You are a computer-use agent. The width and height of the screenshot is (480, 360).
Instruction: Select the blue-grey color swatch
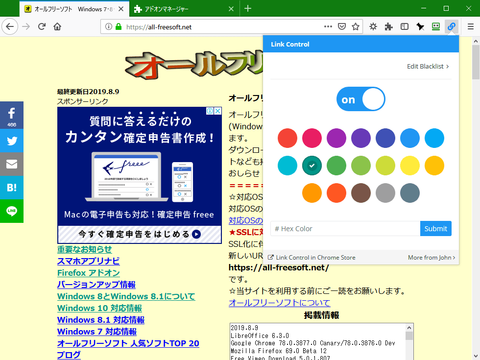click(x=410, y=193)
